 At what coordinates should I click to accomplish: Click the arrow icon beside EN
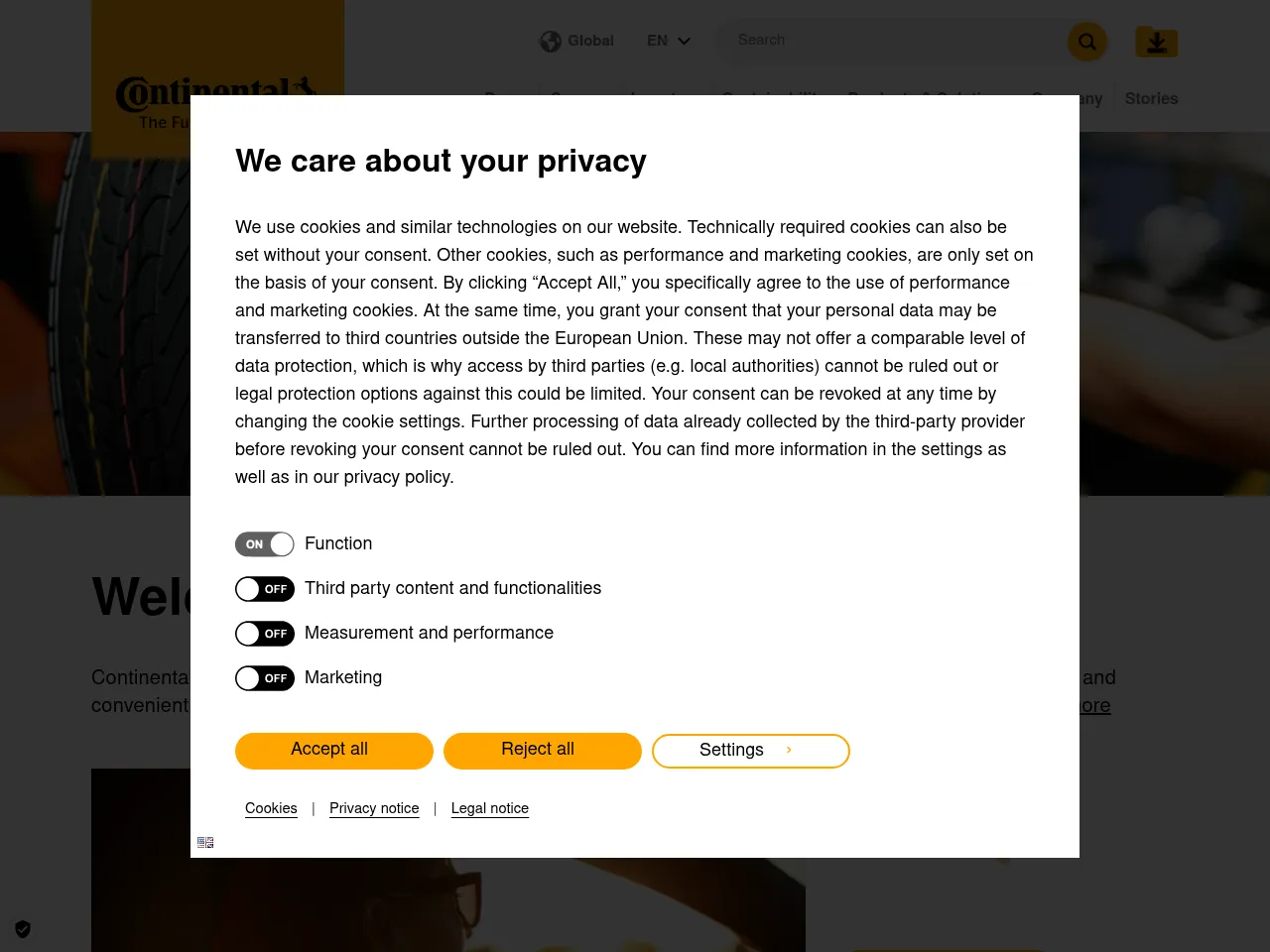point(684,42)
